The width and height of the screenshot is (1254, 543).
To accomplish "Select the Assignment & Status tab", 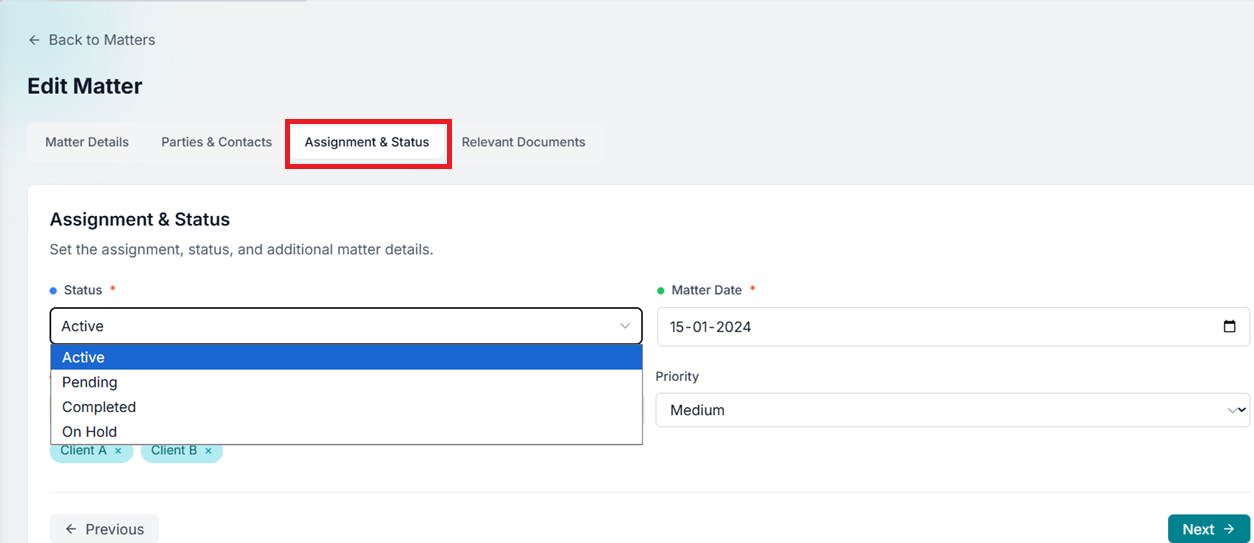I will pos(367,142).
